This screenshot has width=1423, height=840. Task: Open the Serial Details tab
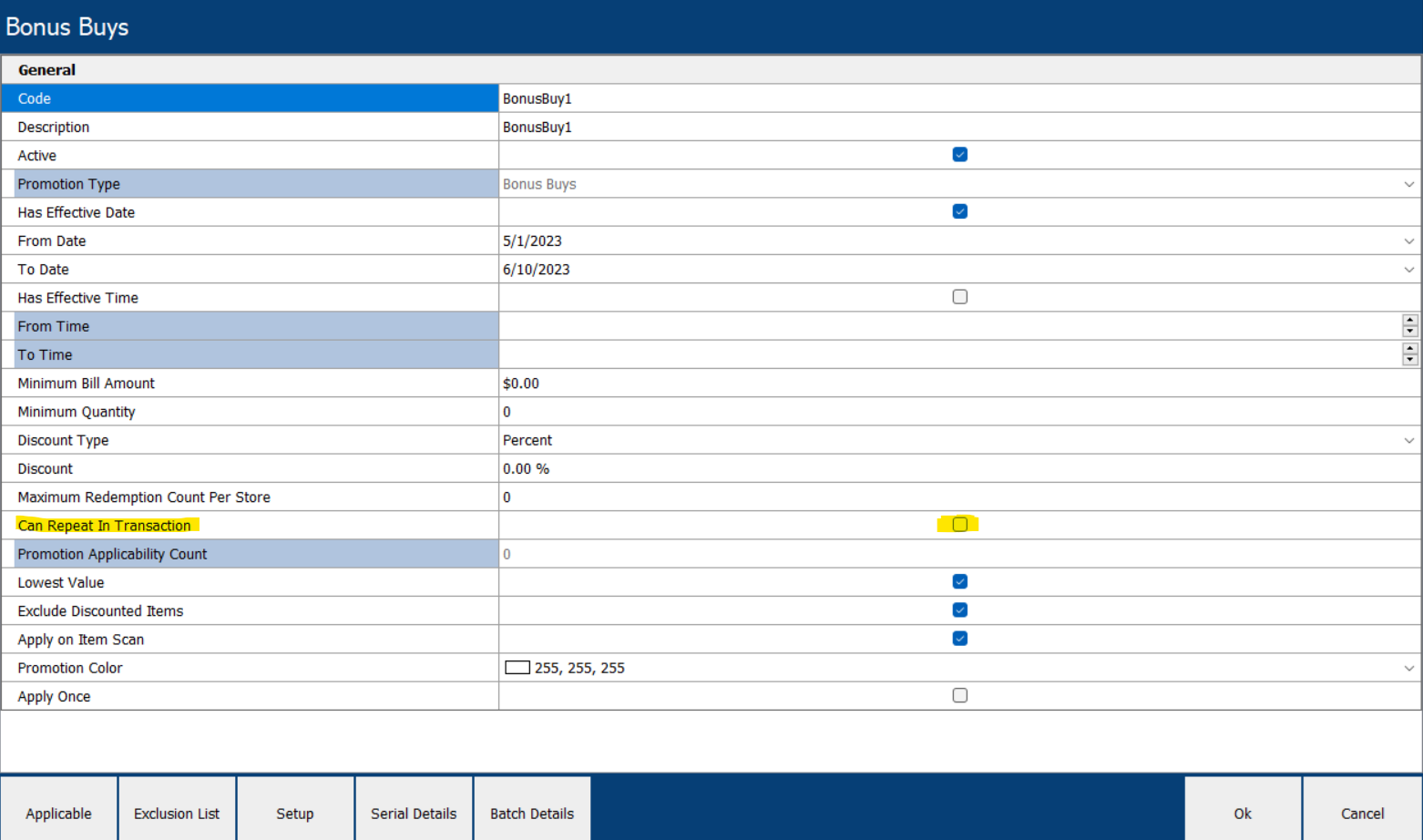pos(414,813)
